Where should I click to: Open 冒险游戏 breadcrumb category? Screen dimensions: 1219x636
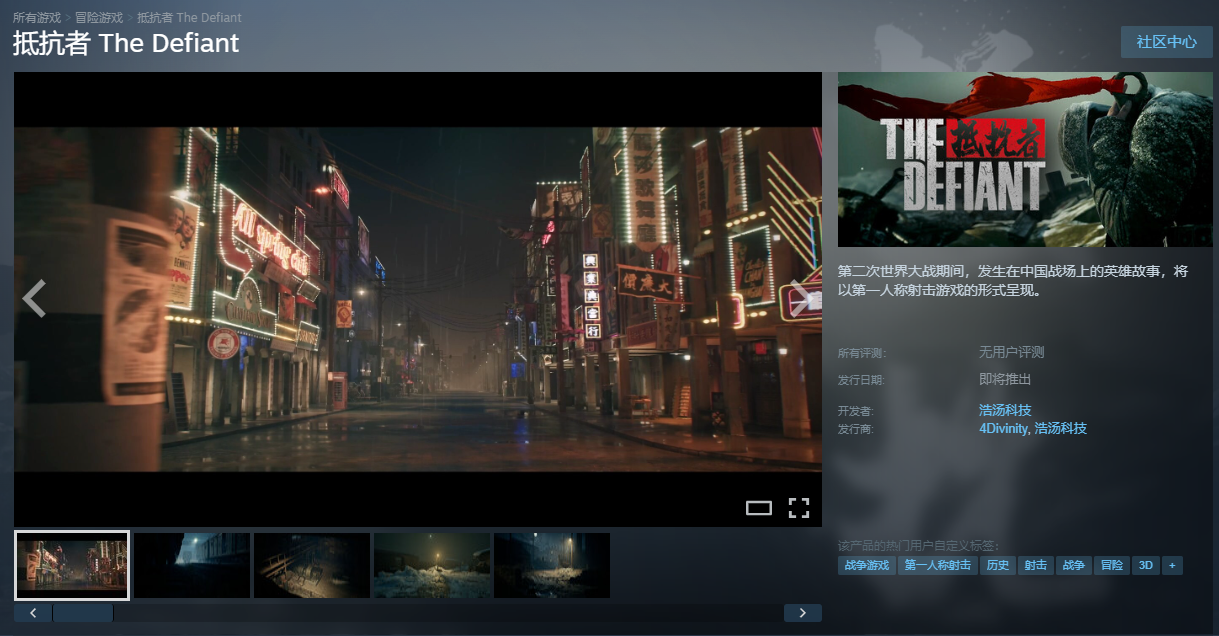pos(99,18)
